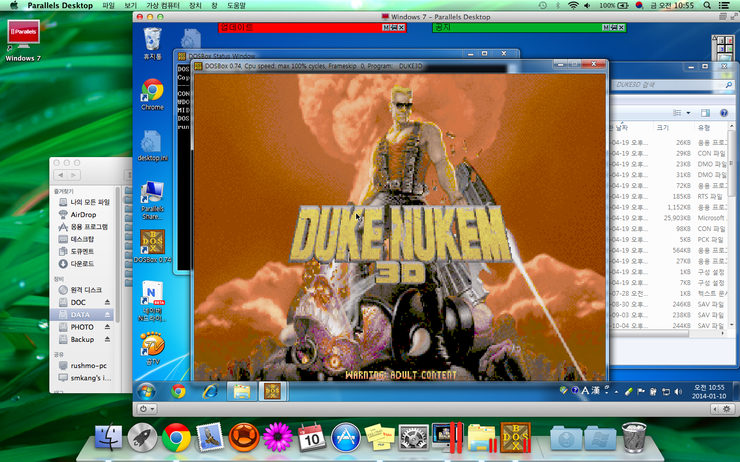740x462 pixels.
Task: Open the 가상 컴퓨터 menu
Action: click(163, 5)
